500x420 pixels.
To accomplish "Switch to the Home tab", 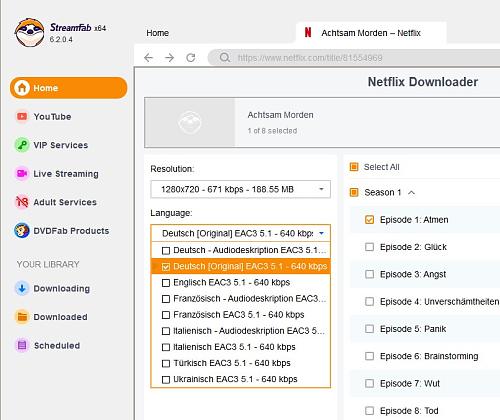I will pyautogui.click(x=157, y=33).
